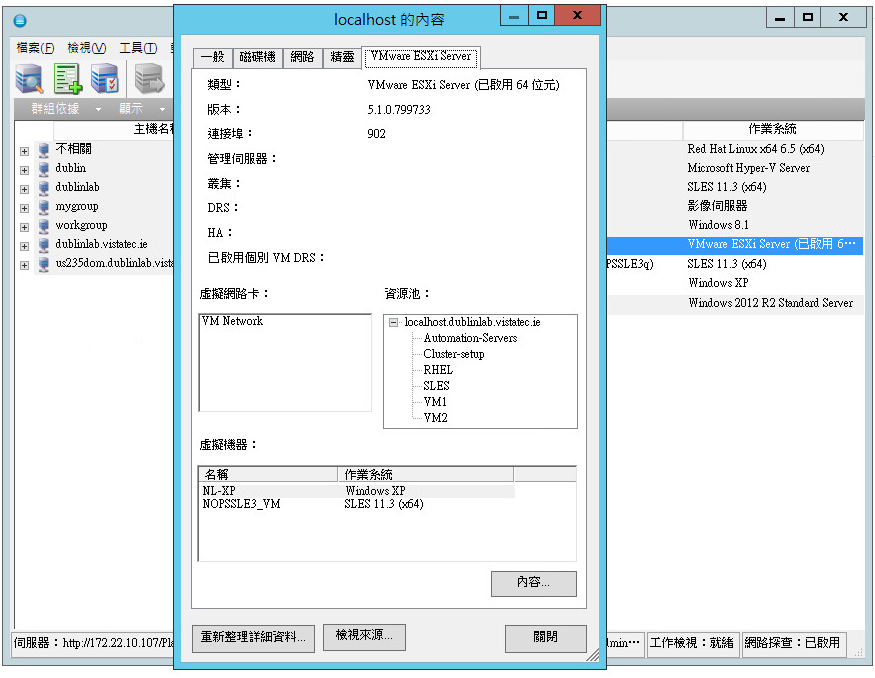Viewport: 875px width, 678px height.
Task: Open the 檔案 menu
Action: (35, 48)
